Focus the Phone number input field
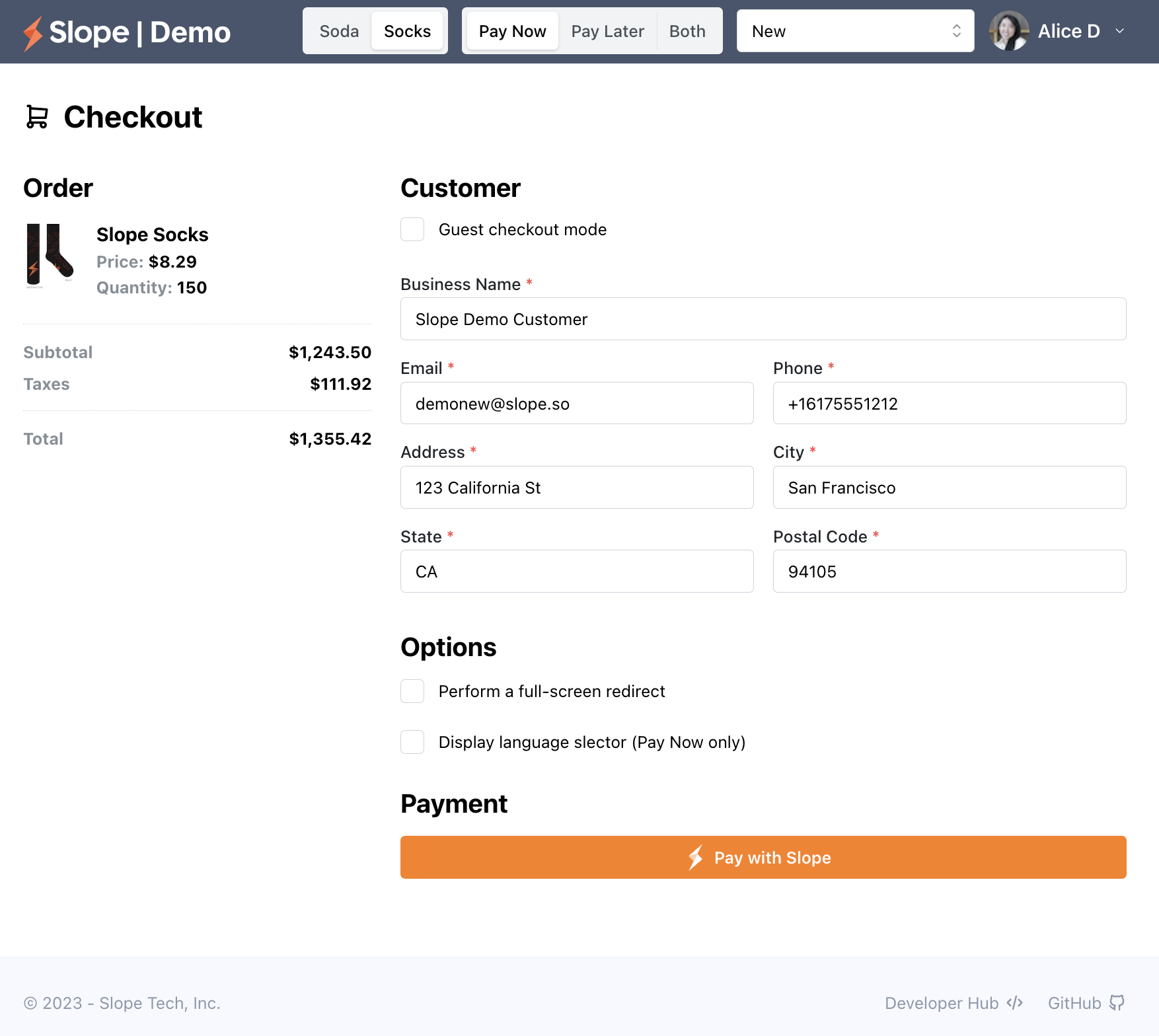The image size is (1159, 1036). click(x=950, y=403)
